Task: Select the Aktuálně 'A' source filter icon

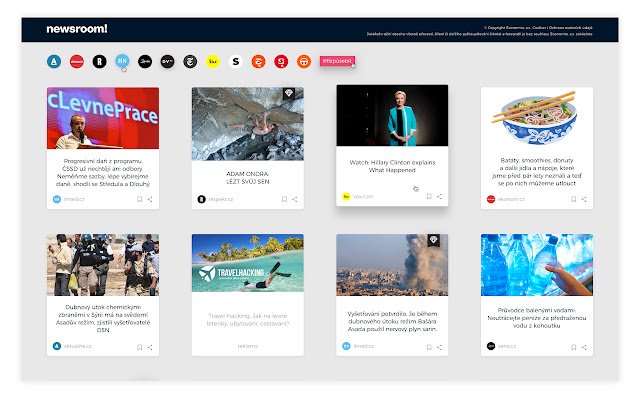Action: pos(54,62)
